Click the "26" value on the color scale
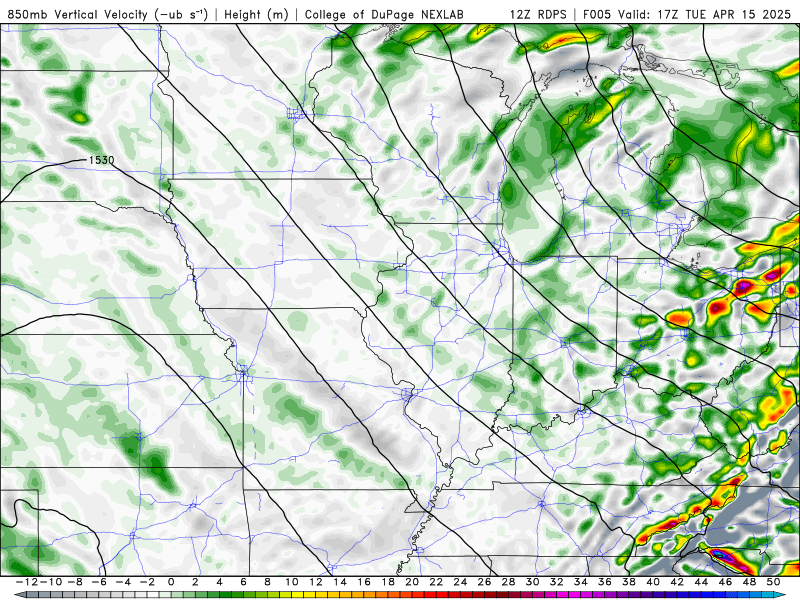 tap(484, 582)
